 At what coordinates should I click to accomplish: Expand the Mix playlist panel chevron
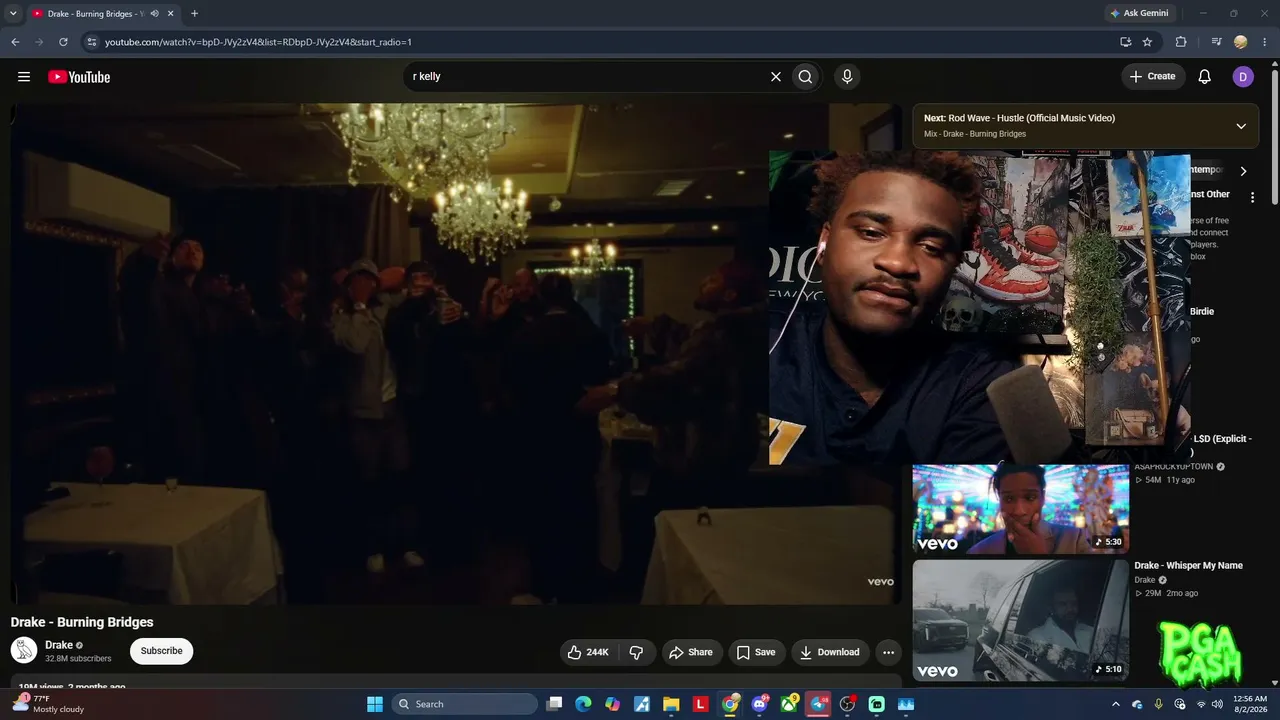[1241, 126]
